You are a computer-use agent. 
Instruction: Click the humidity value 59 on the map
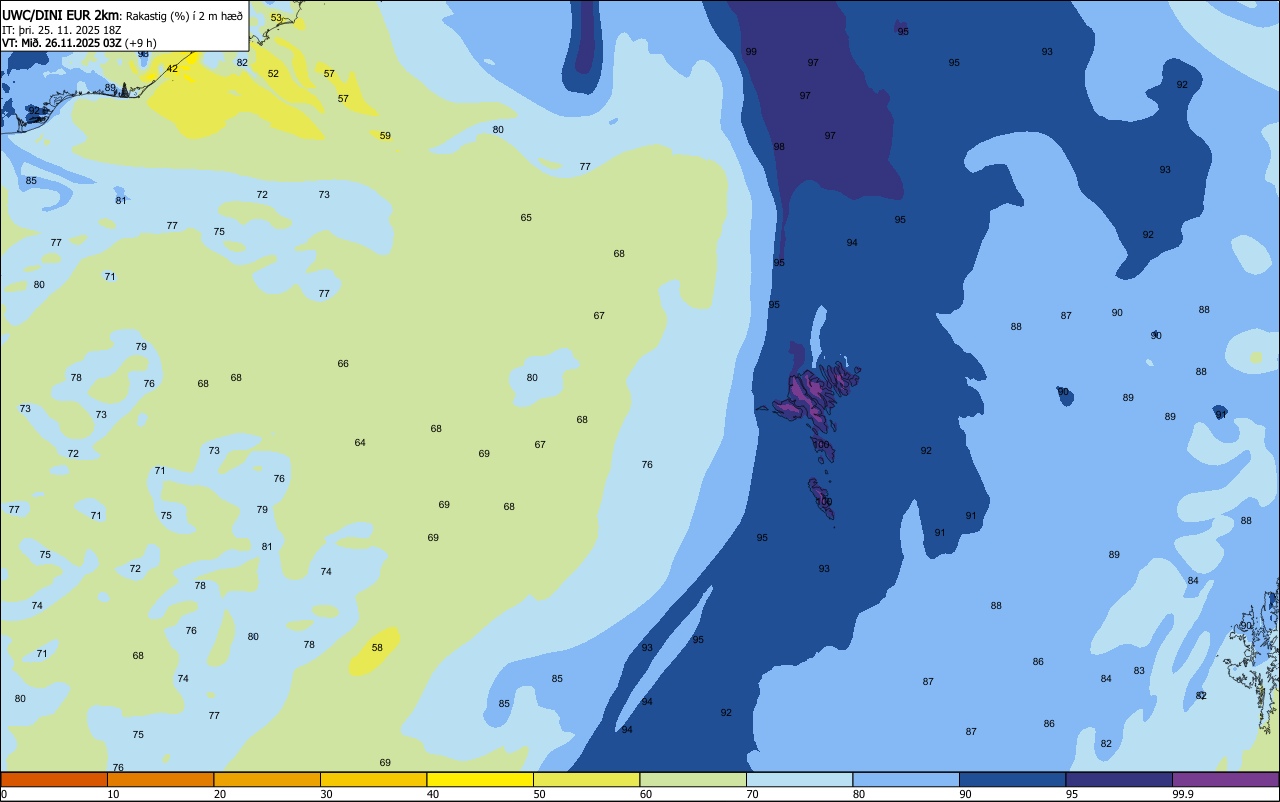tap(385, 136)
